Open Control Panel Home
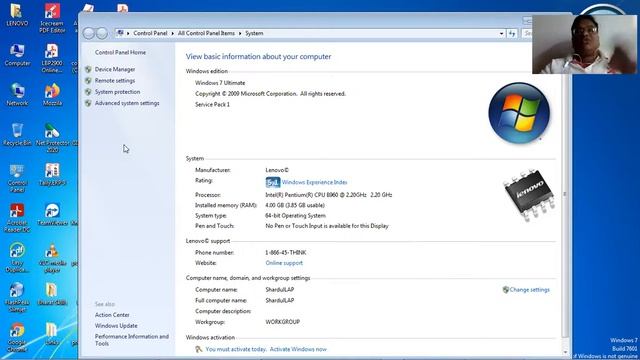640x360 pixels. pos(120,52)
